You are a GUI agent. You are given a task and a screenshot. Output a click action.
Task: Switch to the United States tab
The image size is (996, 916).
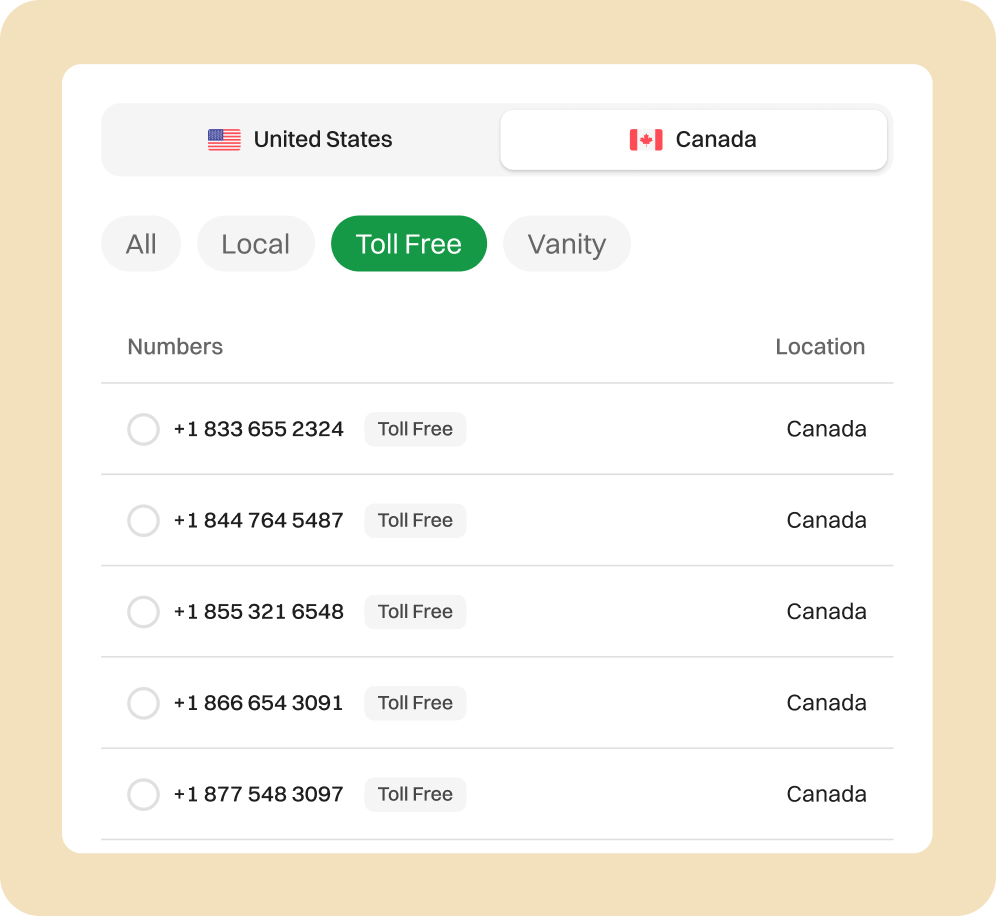pos(301,140)
